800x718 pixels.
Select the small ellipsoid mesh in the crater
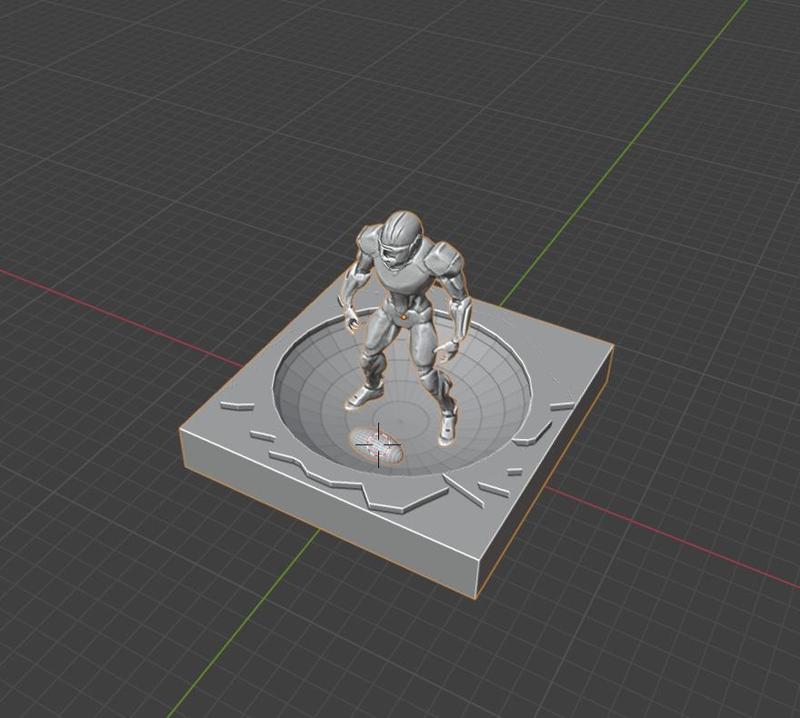[x=376, y=445]
